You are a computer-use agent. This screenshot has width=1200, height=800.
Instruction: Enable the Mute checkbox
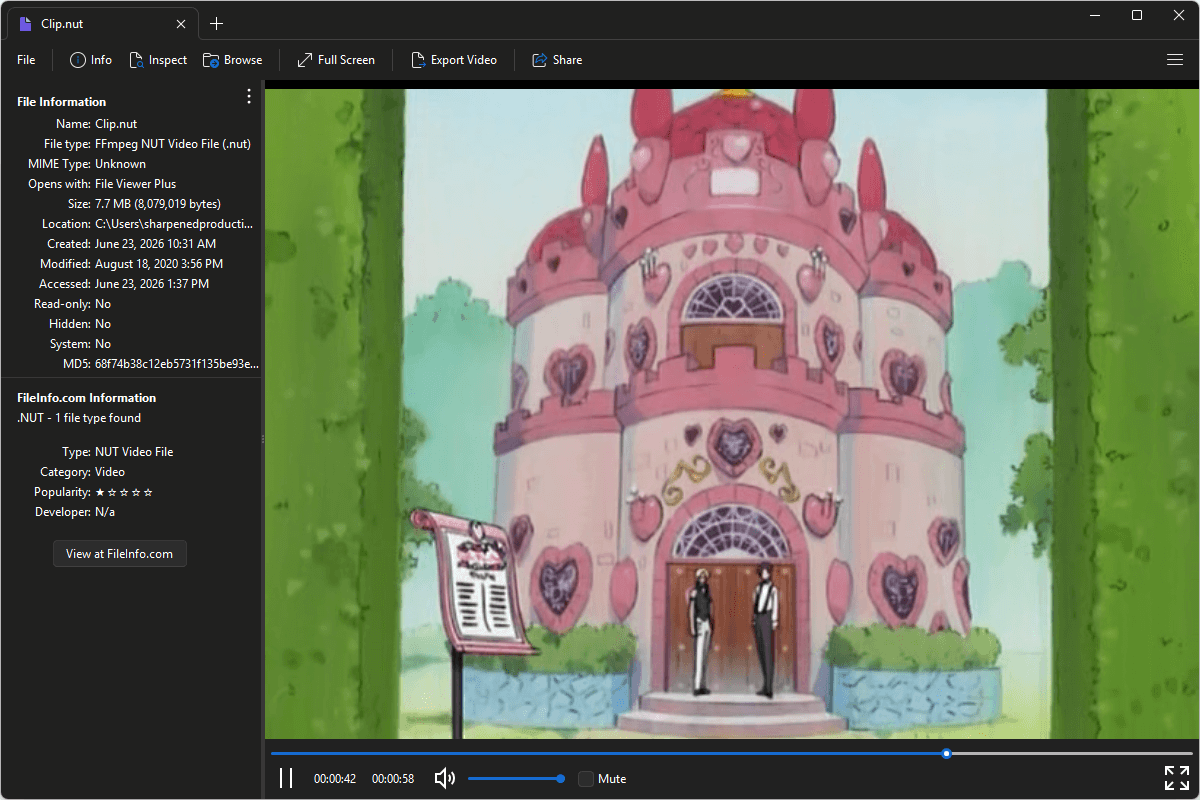[x=586, y=778]
